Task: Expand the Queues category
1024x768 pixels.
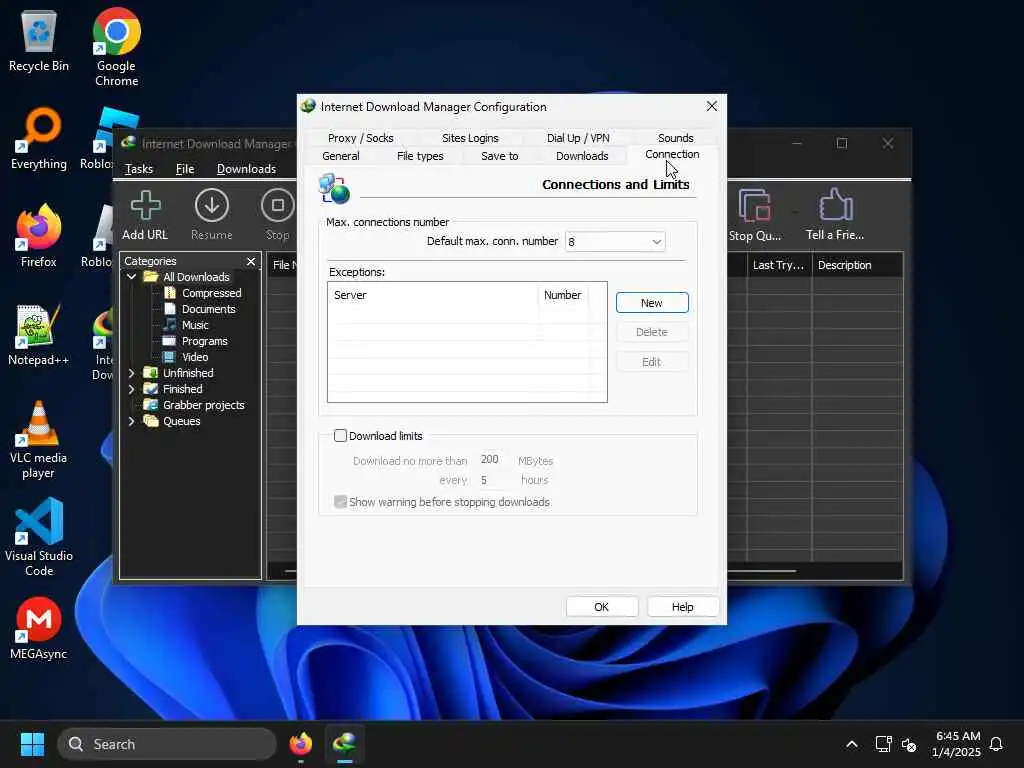Action: click(131, 421)
